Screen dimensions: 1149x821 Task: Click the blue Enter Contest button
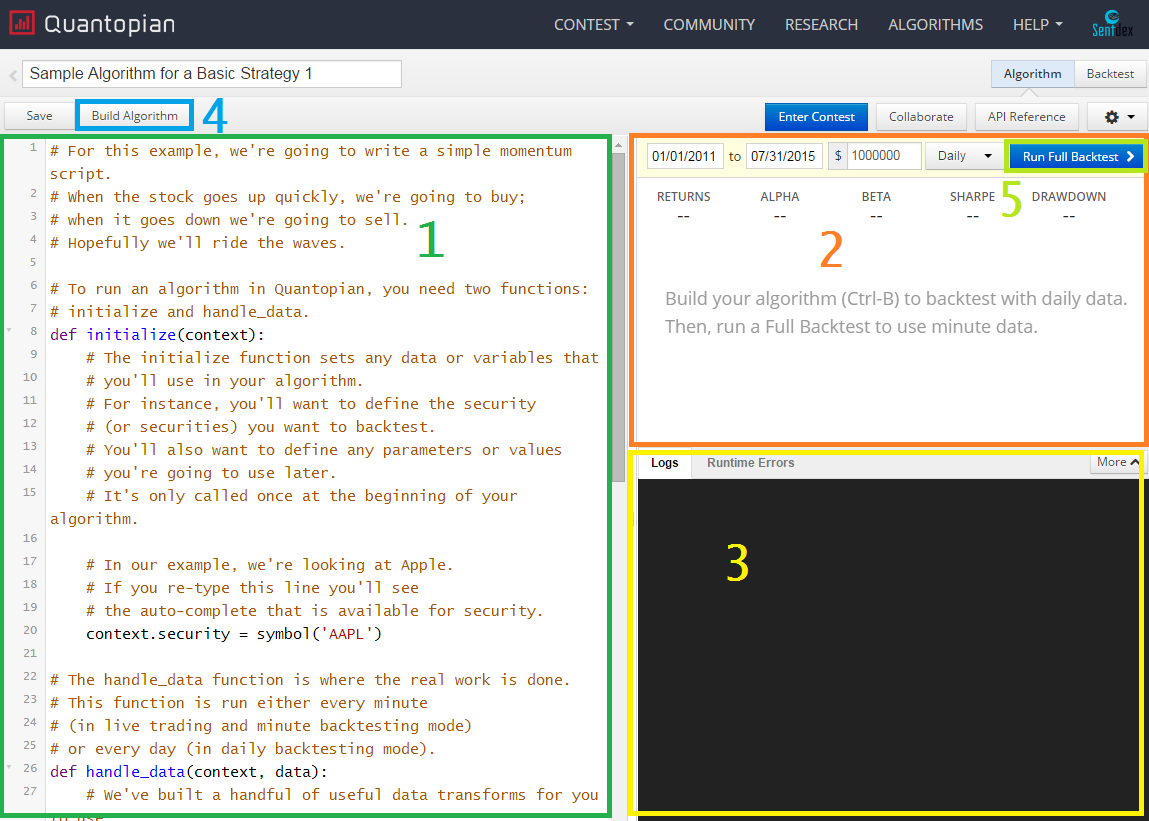click(x=816, y=117)
